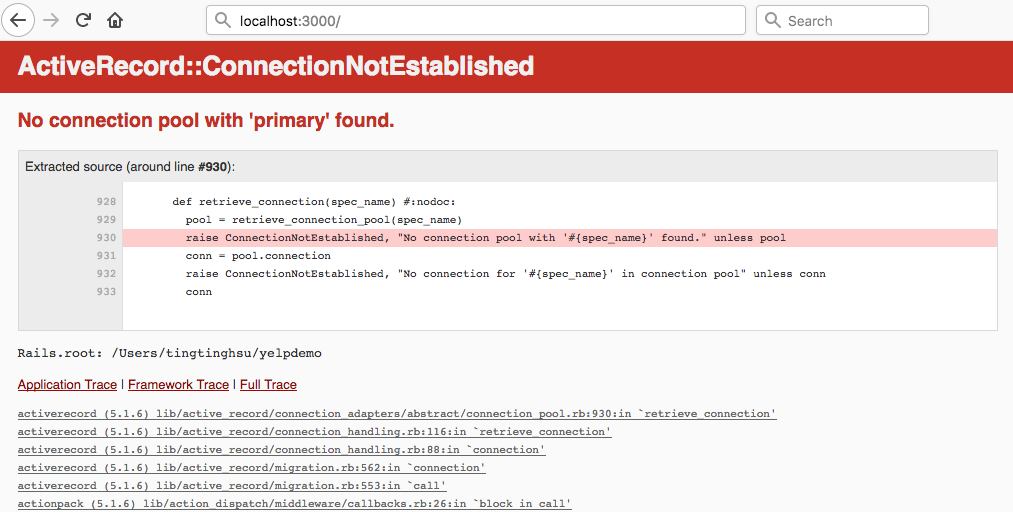This screenshot has height=512, width=1013.
Task: Open migration.rb:553 call trace line
Action: 231,486
